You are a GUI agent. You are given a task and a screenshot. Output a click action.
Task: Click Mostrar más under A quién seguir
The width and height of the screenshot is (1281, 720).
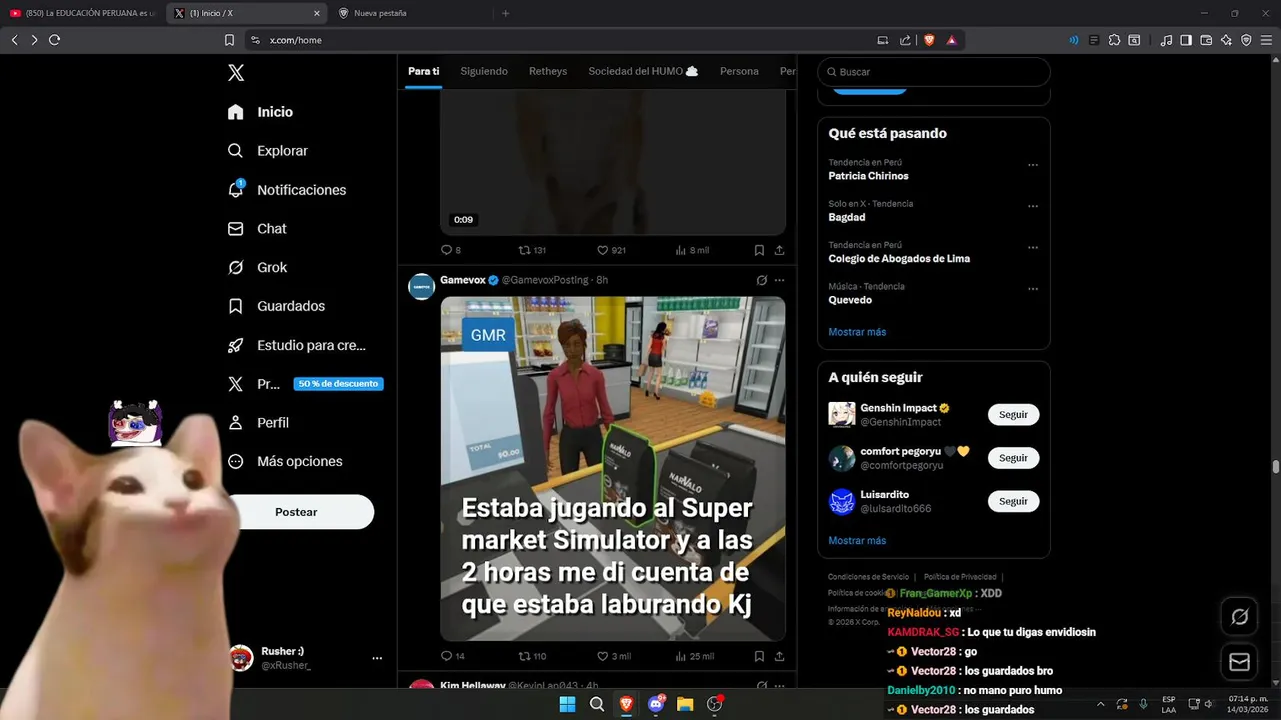[857, 541]
